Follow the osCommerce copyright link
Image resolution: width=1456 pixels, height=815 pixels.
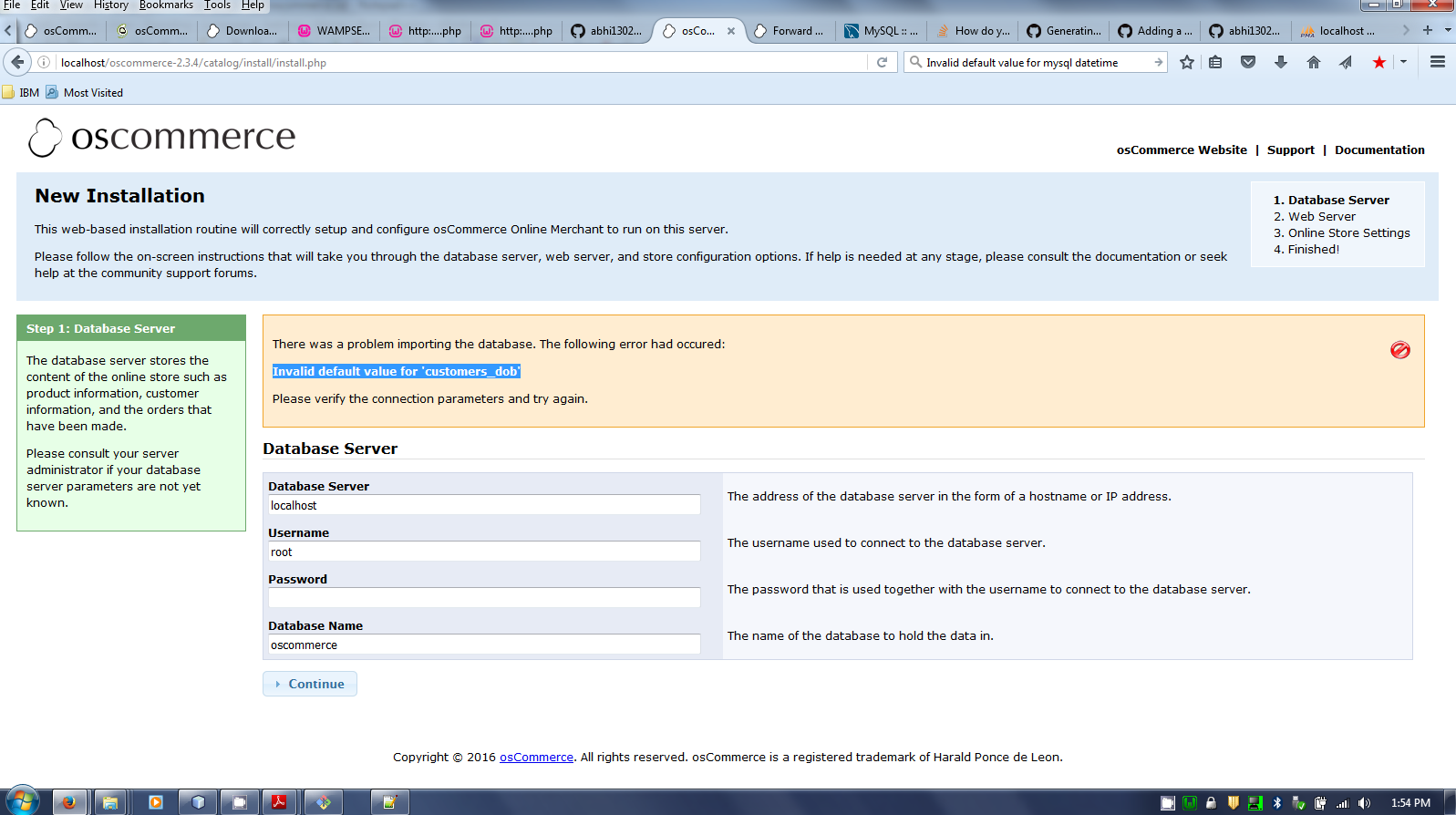(x=536, y=757)
